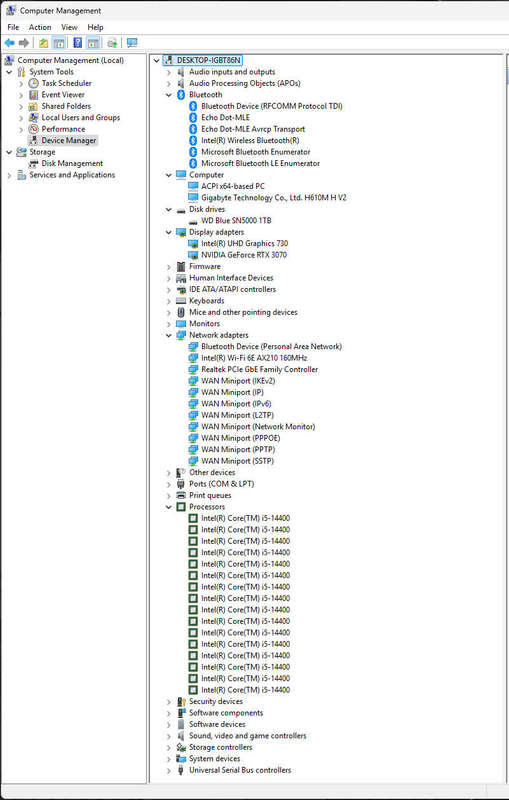
Task: Click the Echo Dot-MLE Bluetooth icon
Action: [193, 117]
